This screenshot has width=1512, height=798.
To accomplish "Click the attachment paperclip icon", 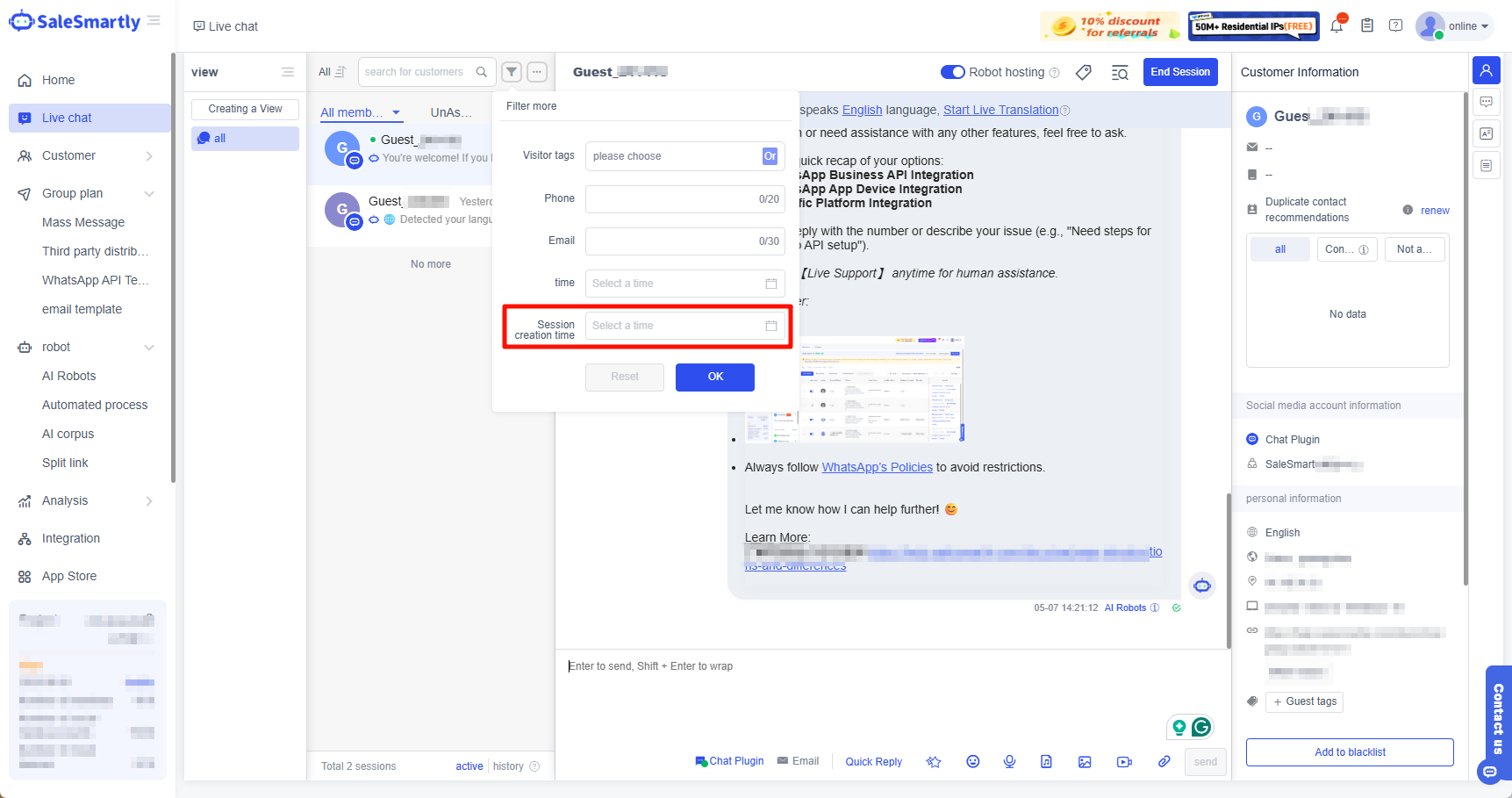I will [1164, 761].
